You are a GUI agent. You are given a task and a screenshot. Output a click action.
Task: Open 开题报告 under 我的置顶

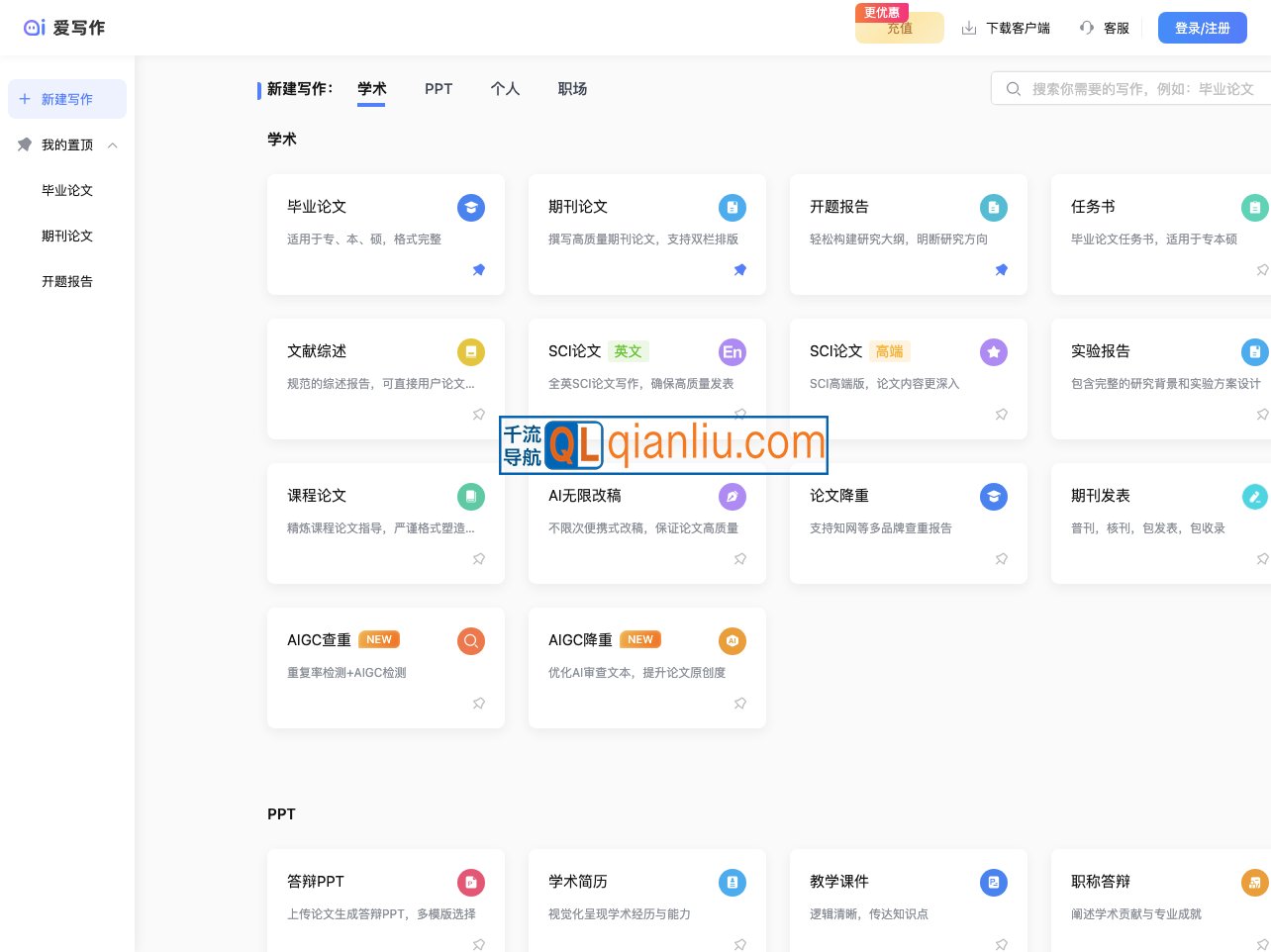click(x=67, y=282)
